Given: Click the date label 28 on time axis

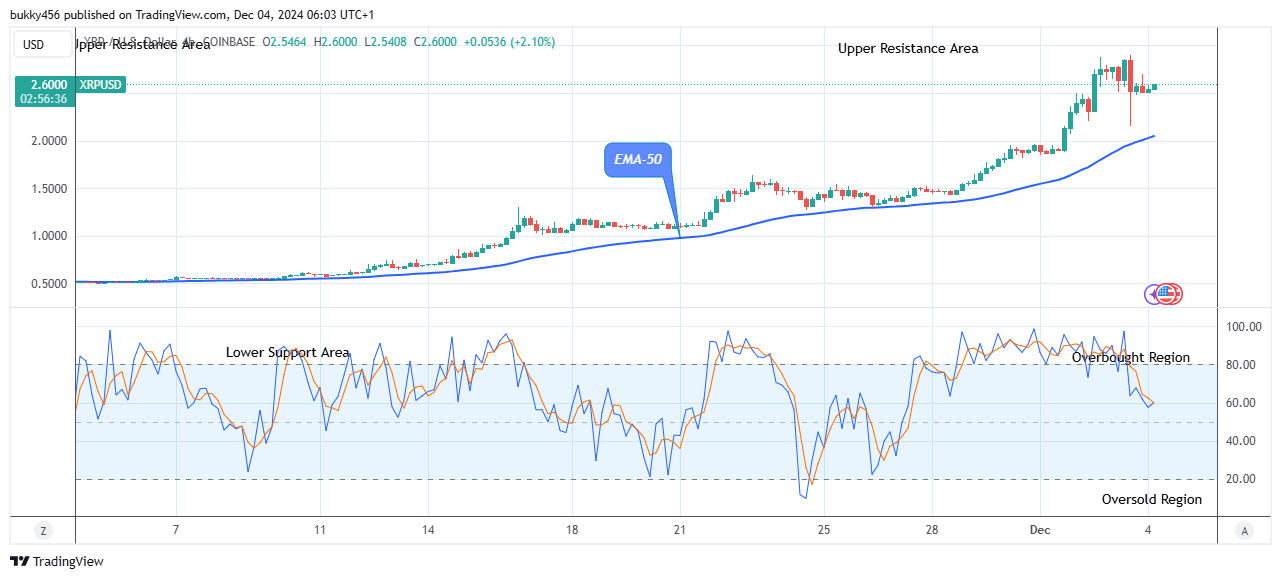Looking at the screenshot, I should 931,530.
